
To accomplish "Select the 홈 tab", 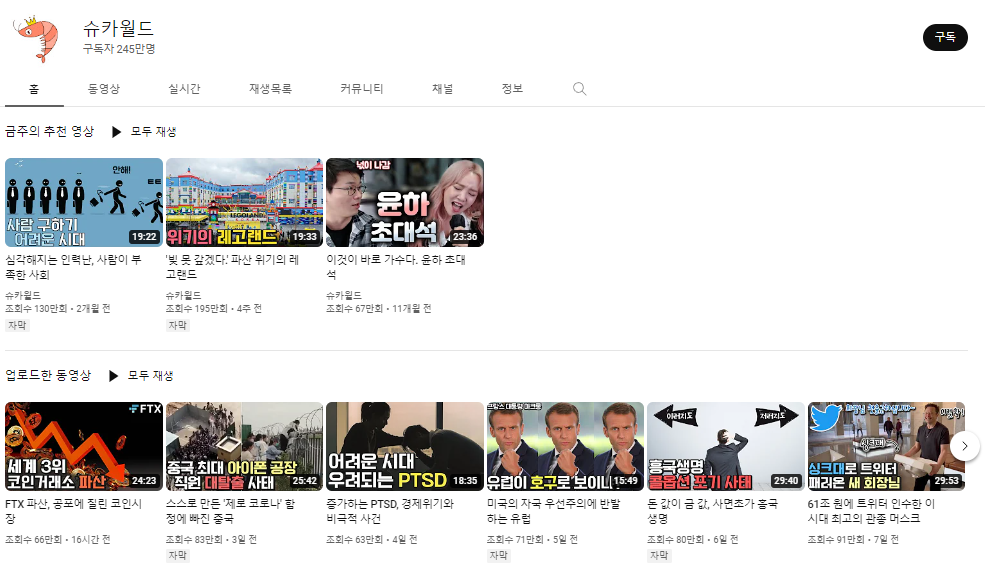I will click(34, 89).
